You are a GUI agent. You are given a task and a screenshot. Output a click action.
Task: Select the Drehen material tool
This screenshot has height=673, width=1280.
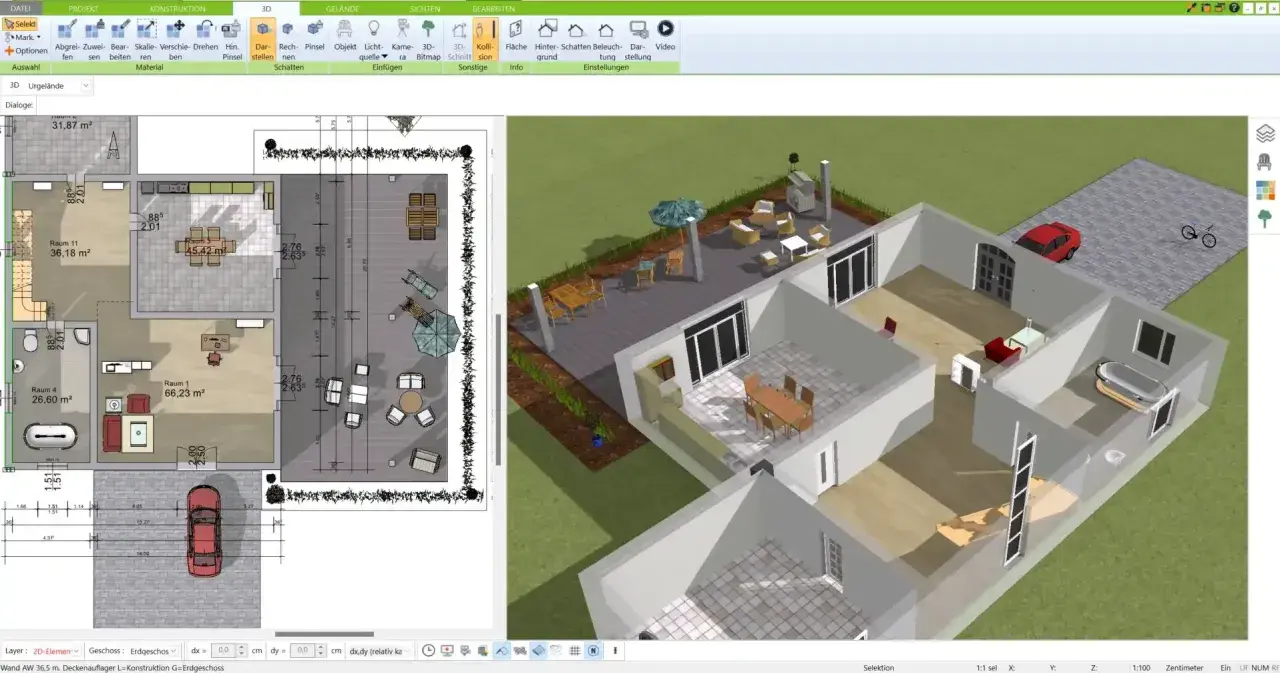point(205,34)
